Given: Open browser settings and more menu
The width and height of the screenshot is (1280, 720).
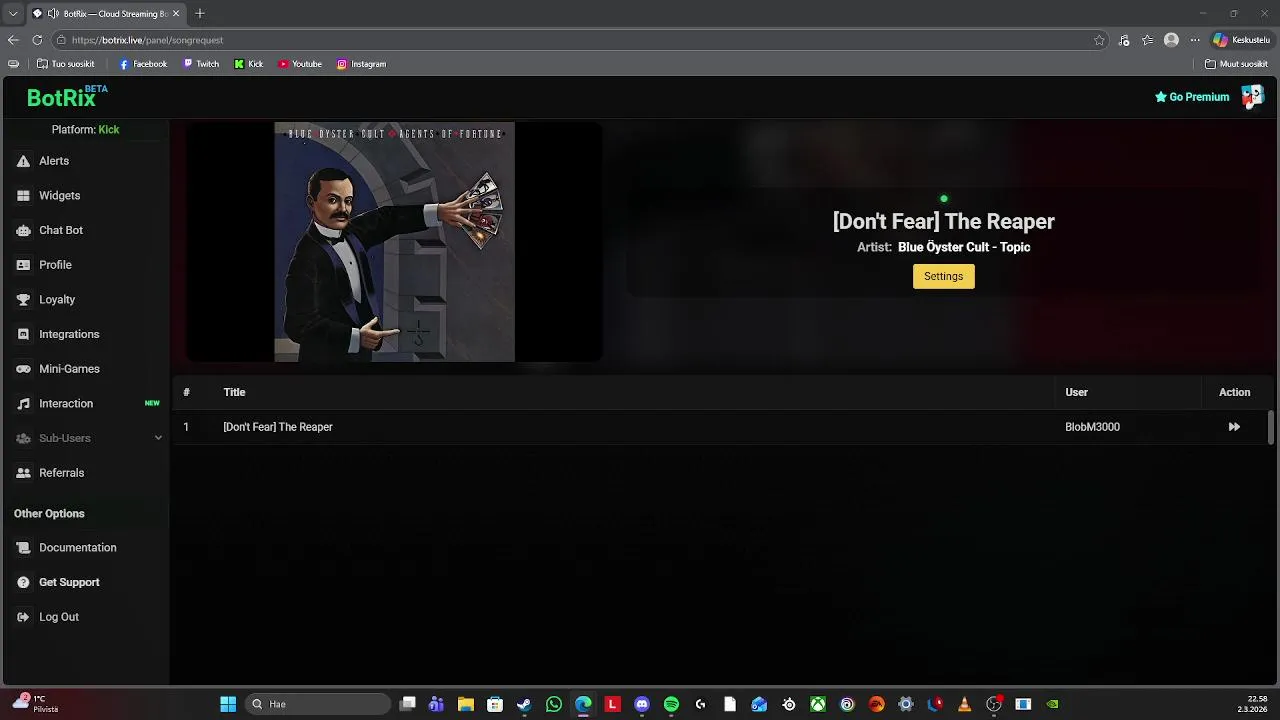Looking at the screenshot, I should click(x=1194, y=40).
